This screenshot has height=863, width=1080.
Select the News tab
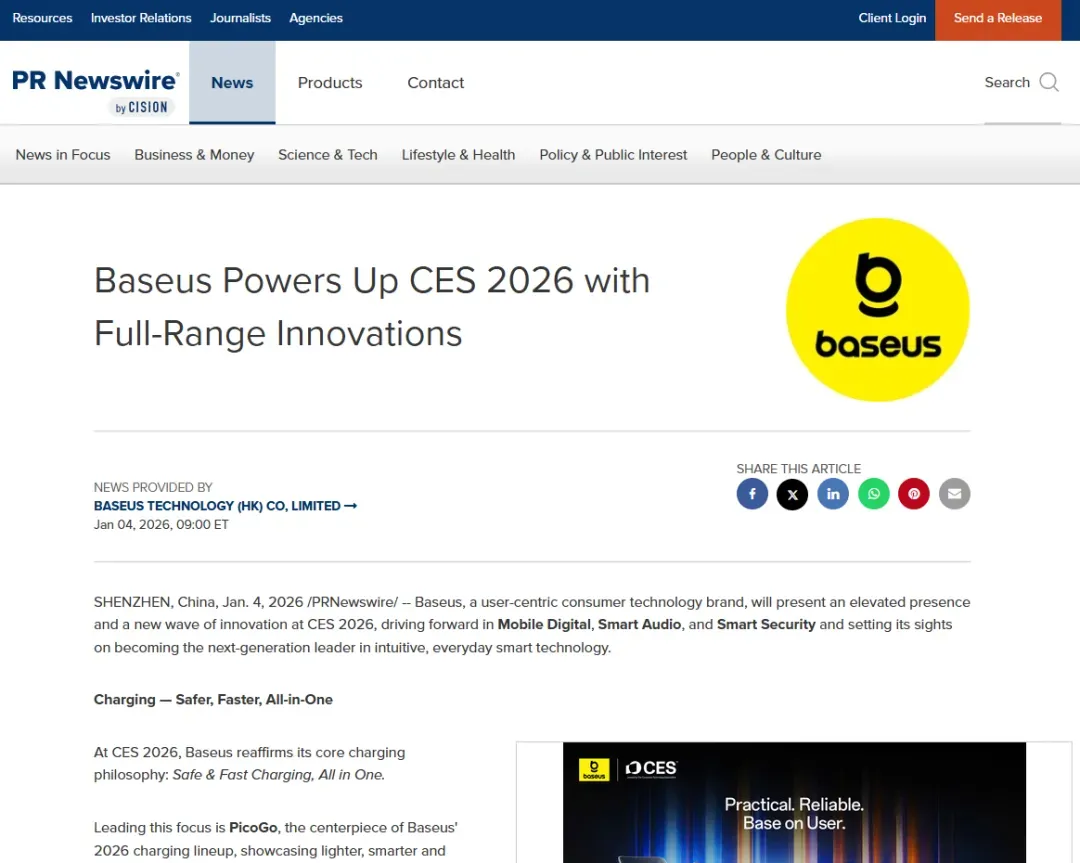click(x=232, y=83)
